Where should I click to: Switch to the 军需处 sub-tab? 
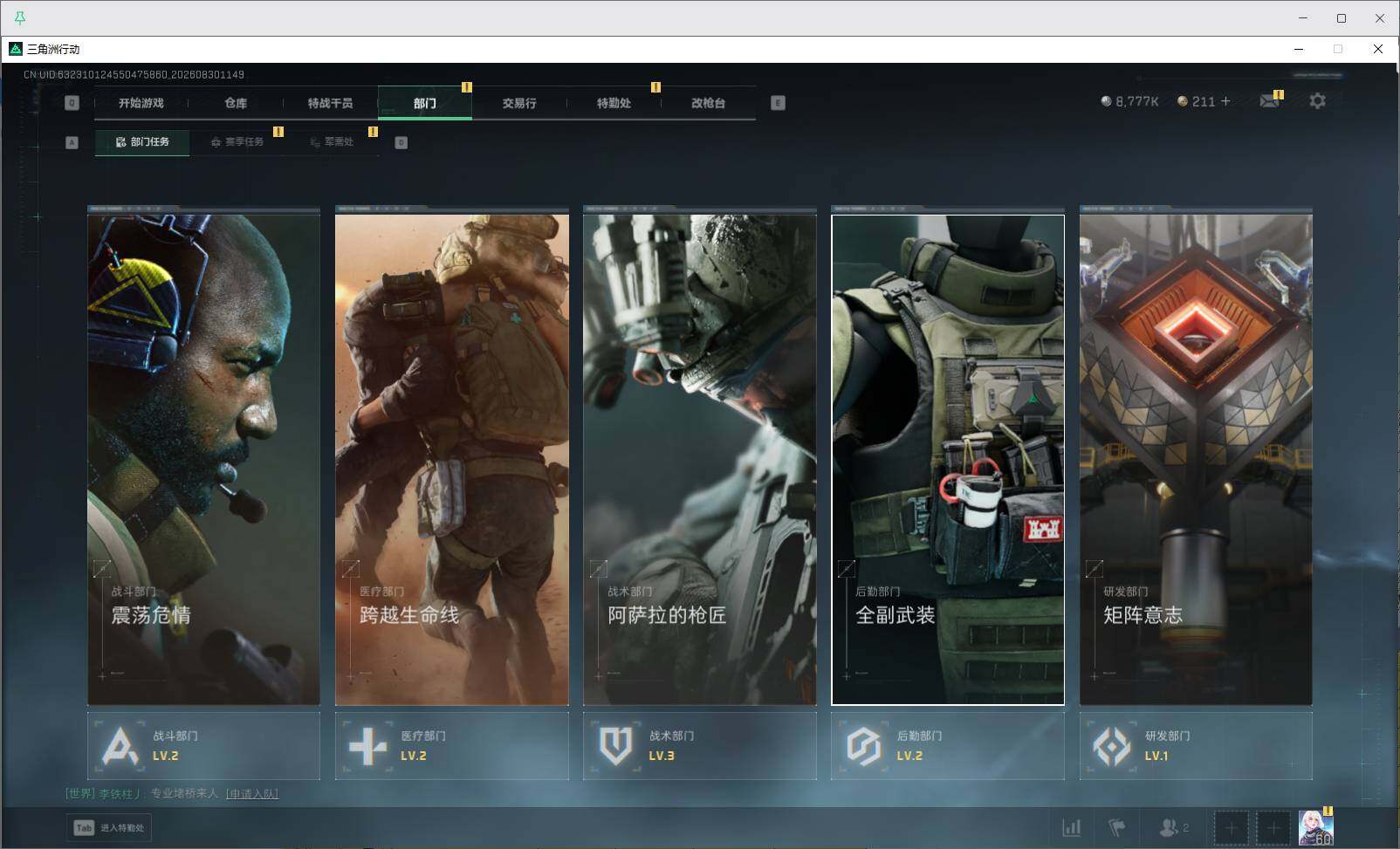(x=332, y=142)
